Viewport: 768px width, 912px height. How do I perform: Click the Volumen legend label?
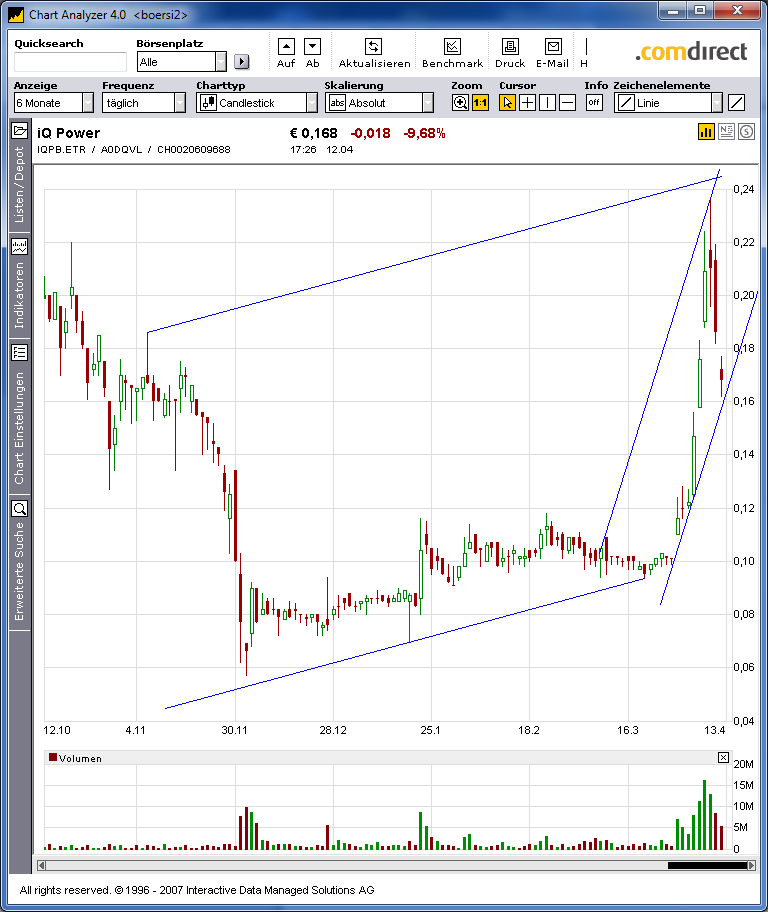point(80,758)
